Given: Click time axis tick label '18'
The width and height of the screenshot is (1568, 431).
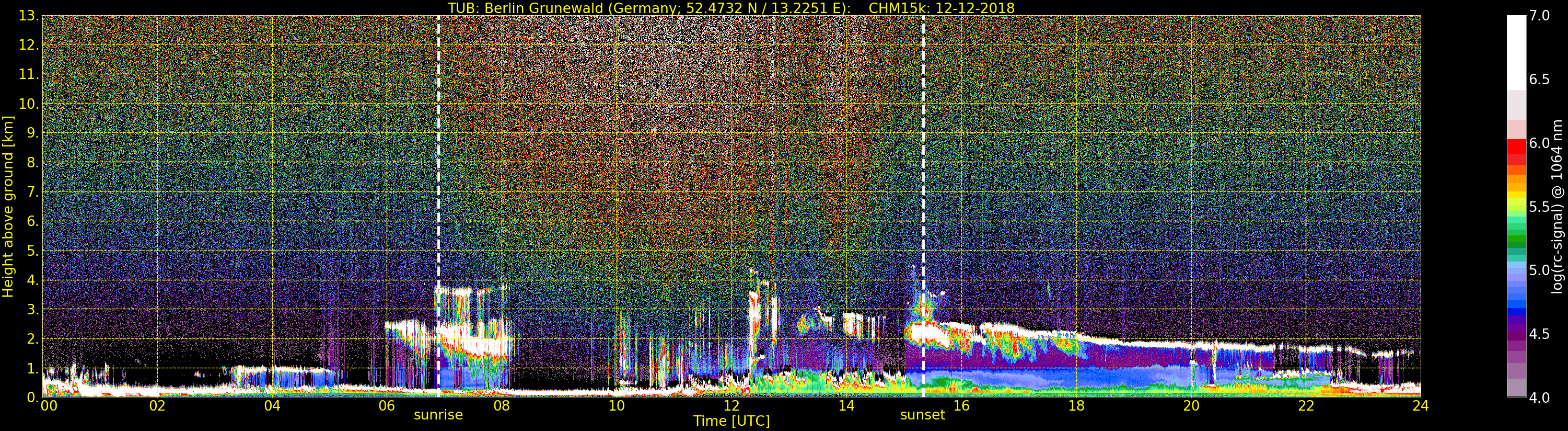Looking at the screenshot, I should tap(1076, 406).
